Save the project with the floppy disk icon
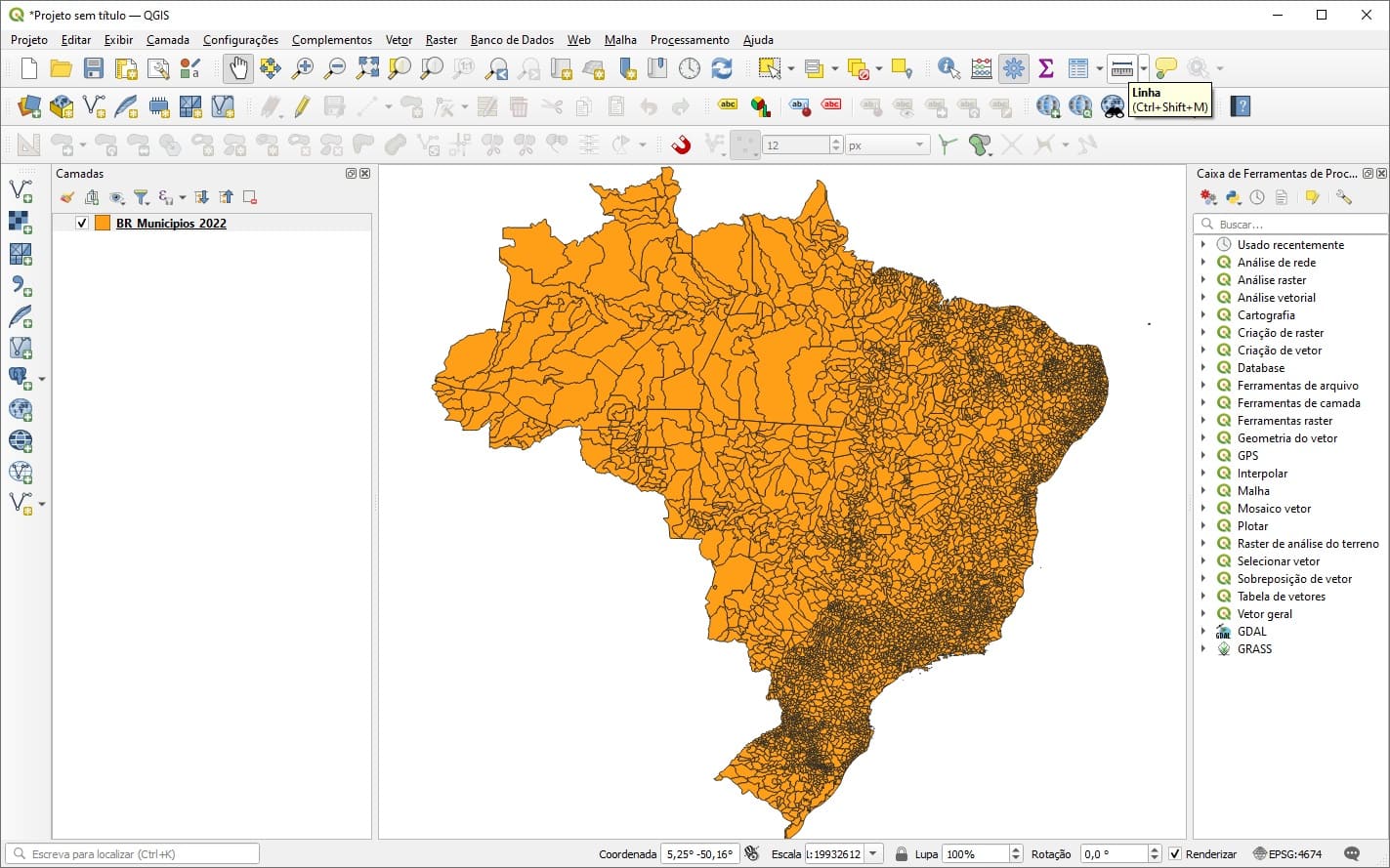Image resolution: width=1390 pixels, height=868 pixels. coord(94,68)
